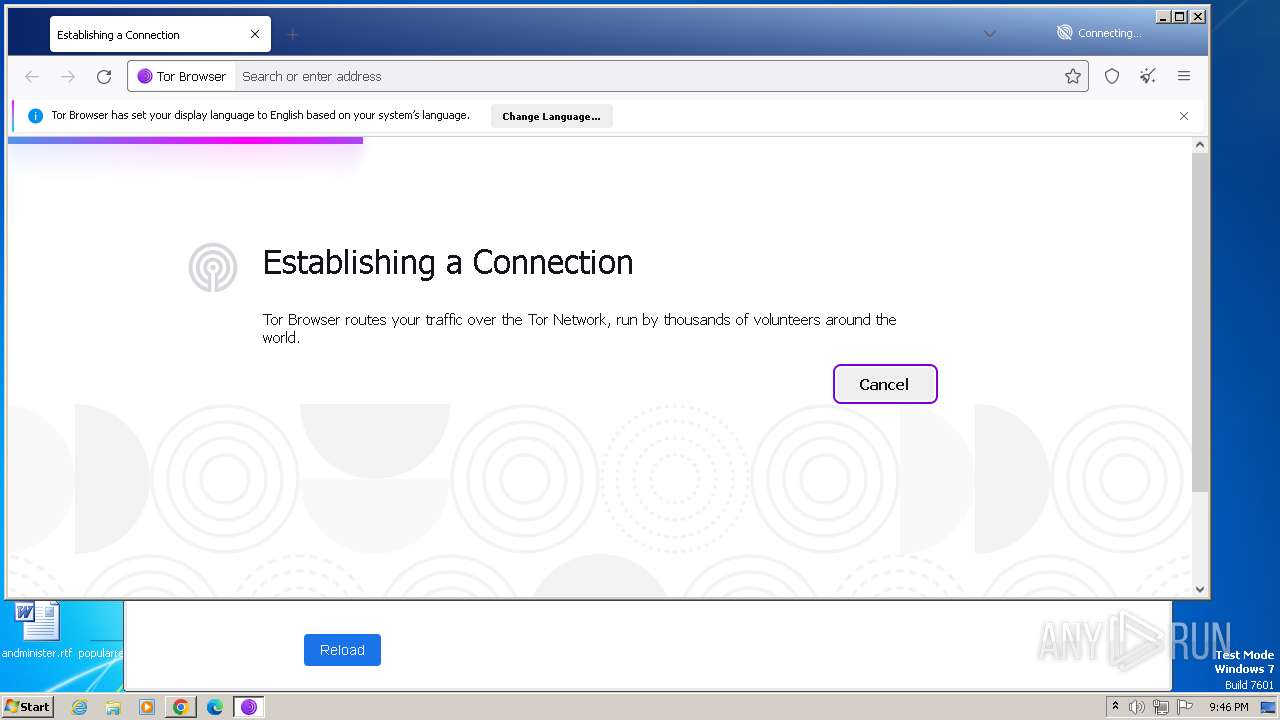Cancel the Tor connection attempt
Image resolution: width=1280 pixels, height=720 pixels.
click(885, 384)
